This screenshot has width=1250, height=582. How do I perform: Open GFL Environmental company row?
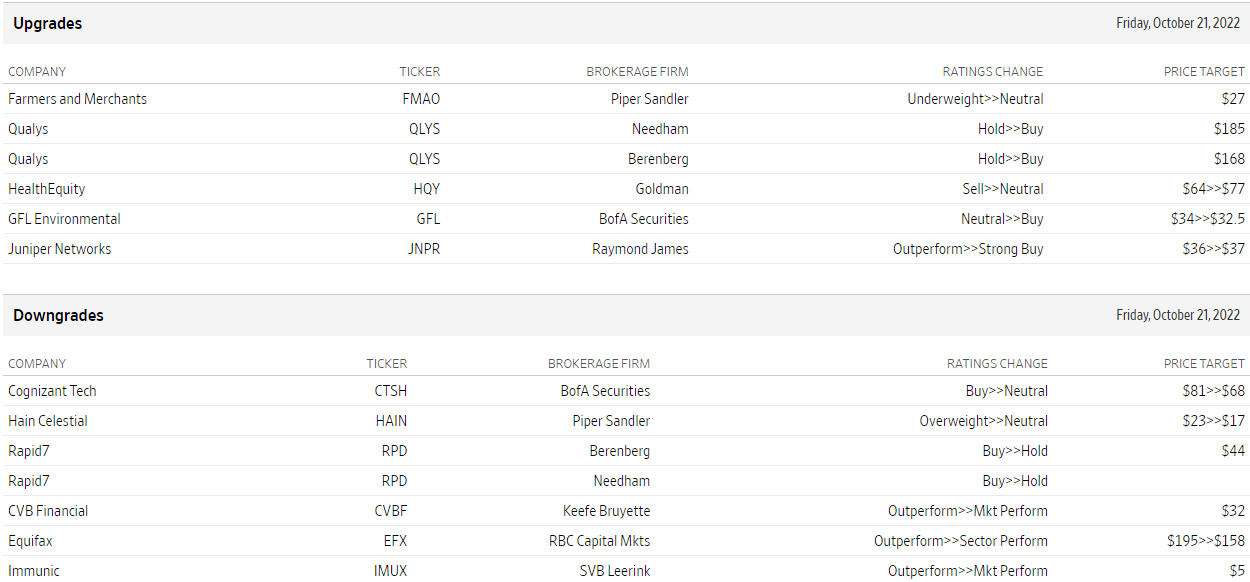pos(64,219)
